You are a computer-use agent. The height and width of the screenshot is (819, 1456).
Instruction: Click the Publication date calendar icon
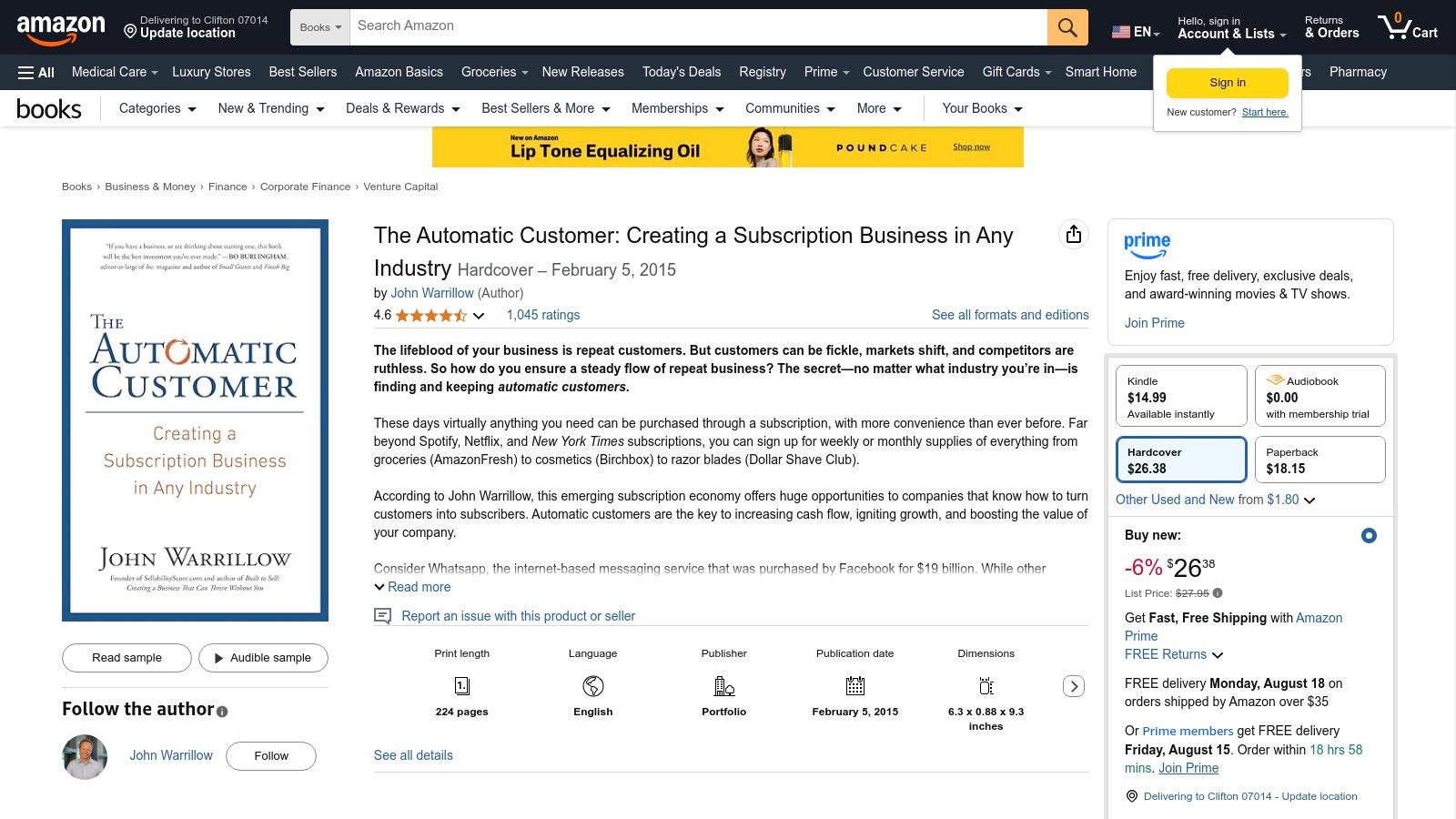point(855,686)
